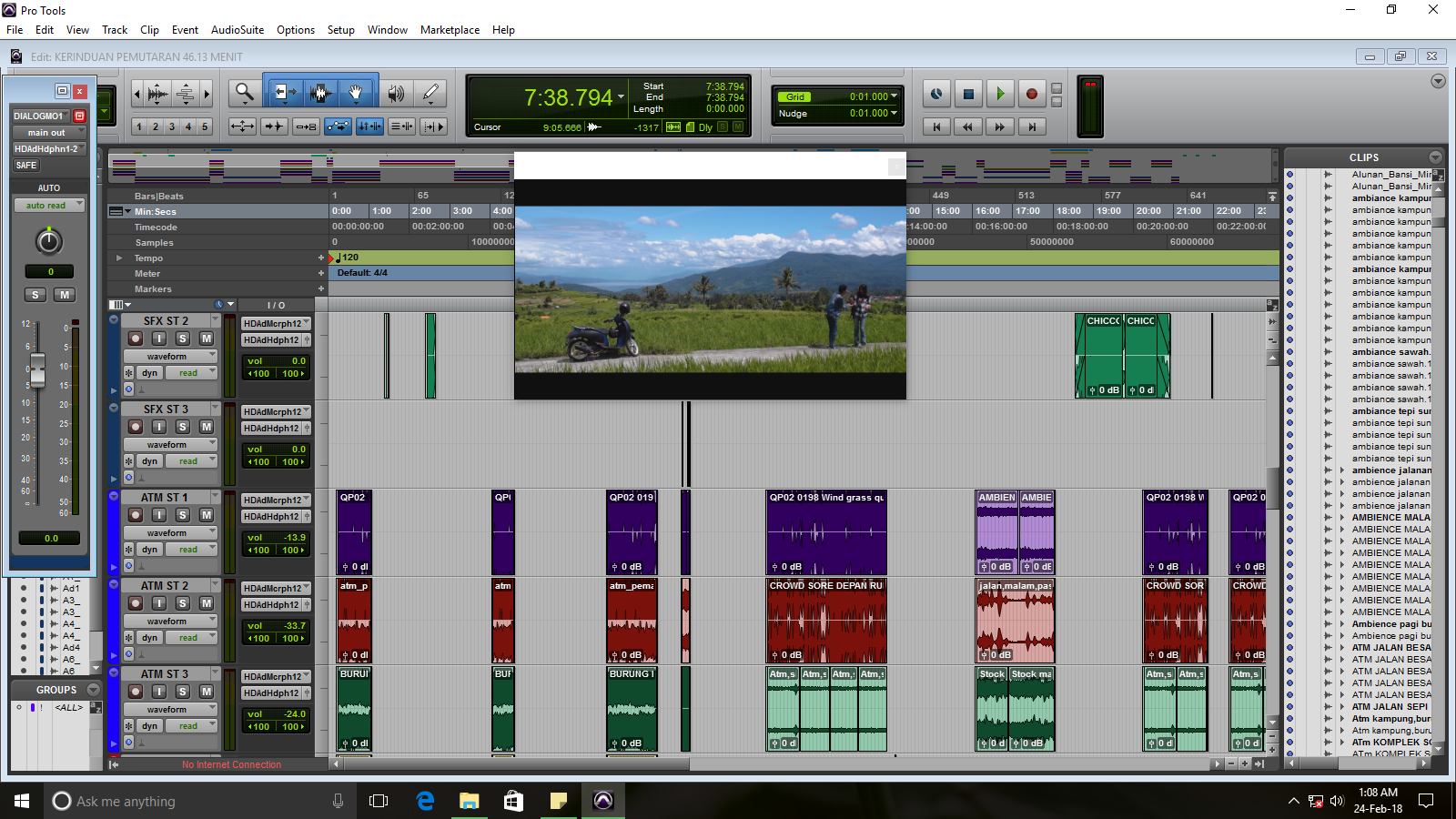Arm recording with the transport Record button
Image resolution: width=1456 pixels, height=819 pixels.
tap(1031, 93)
